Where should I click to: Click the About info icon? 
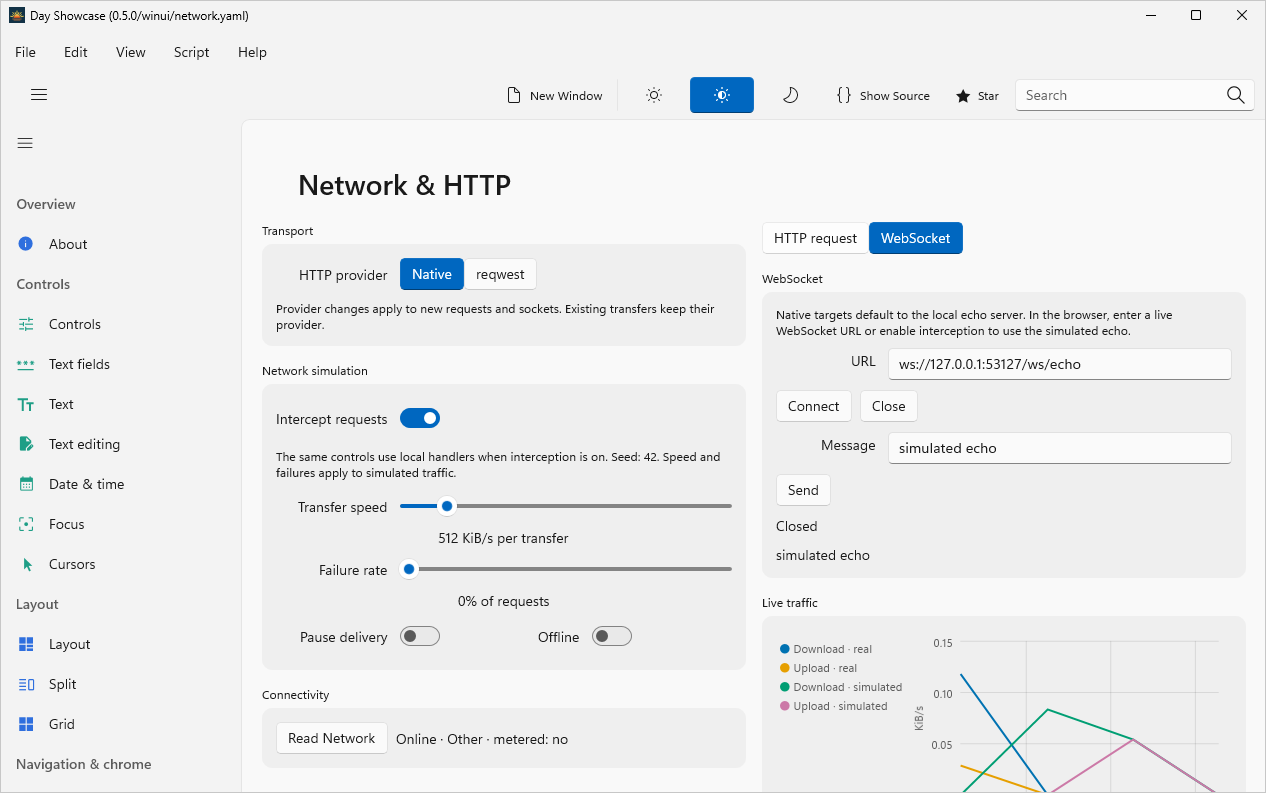point(26,244)
